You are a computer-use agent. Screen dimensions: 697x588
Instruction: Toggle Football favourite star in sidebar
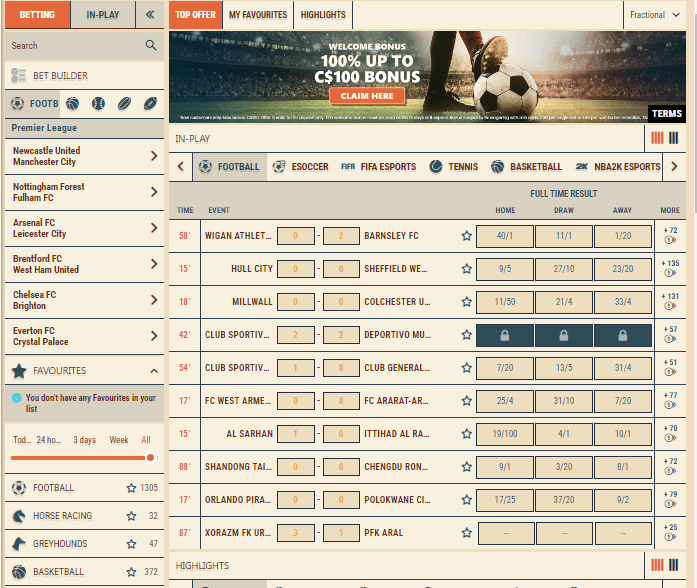point(131,488)
